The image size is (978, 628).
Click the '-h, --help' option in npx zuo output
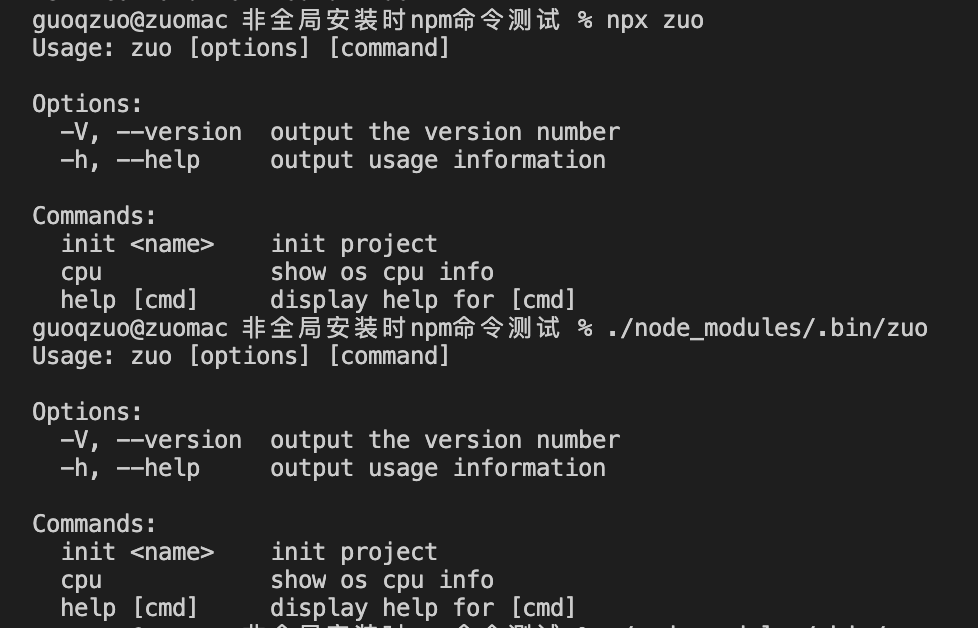click(130, 160)
